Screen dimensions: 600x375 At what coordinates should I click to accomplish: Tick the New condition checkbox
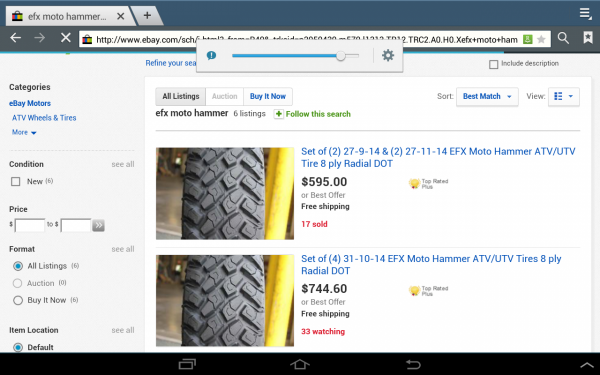(x=16, y=181)
